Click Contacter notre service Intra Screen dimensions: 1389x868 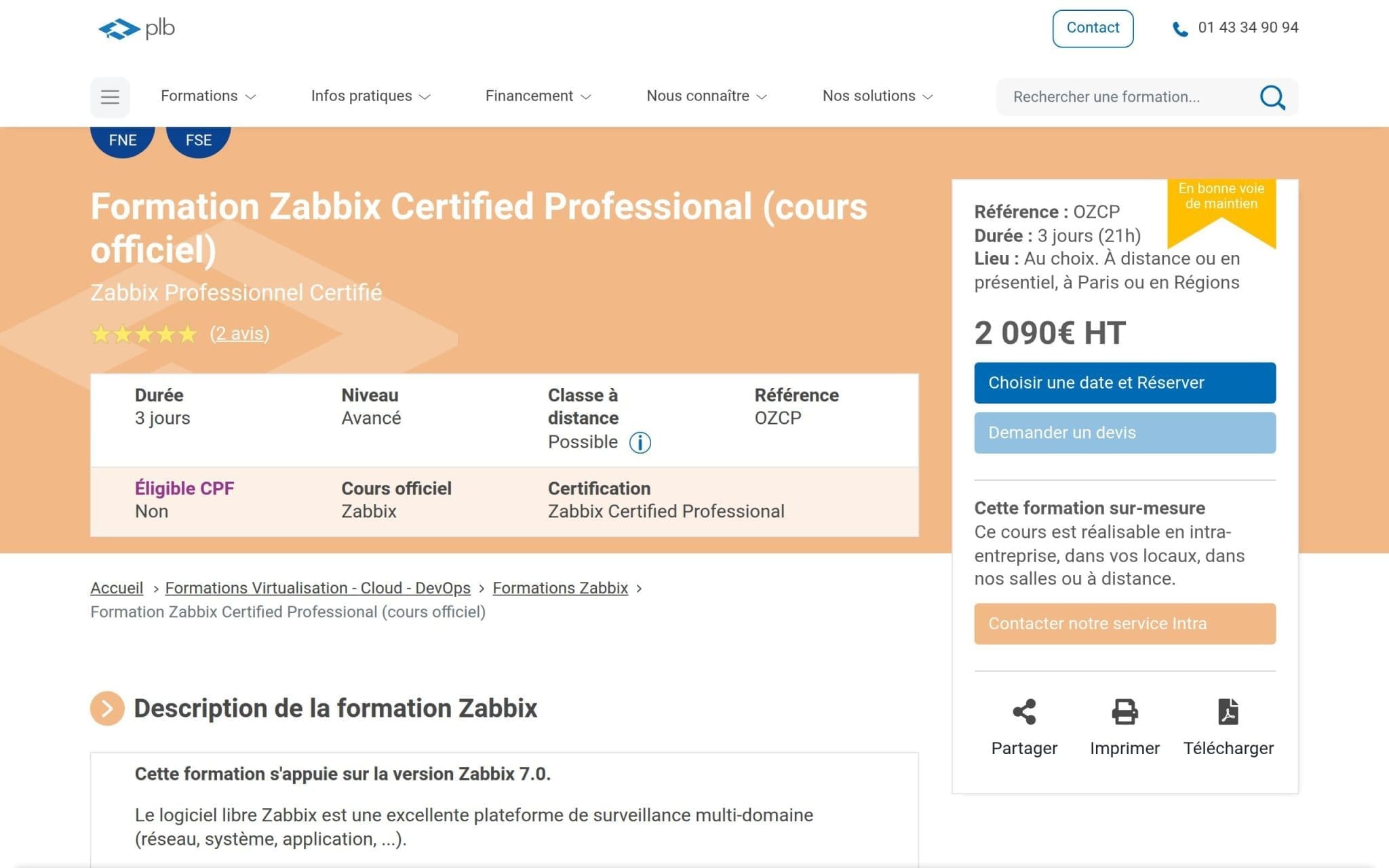tap(1124, 624)
